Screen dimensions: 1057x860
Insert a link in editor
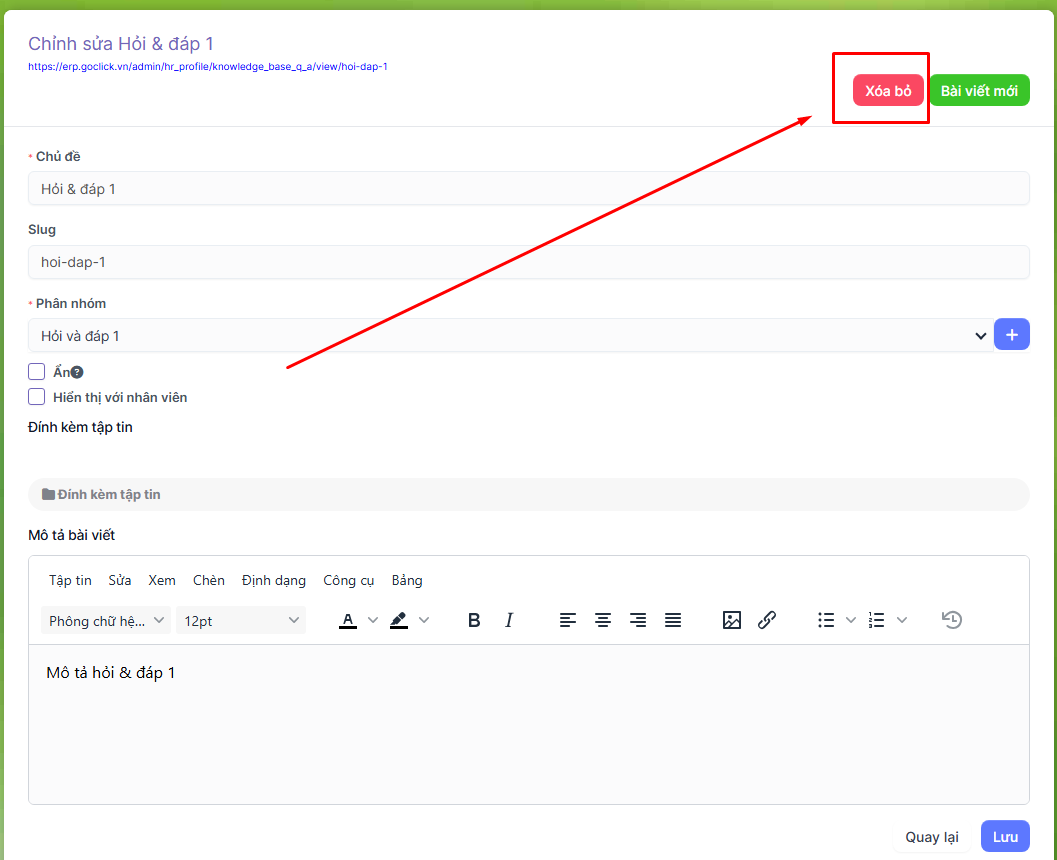(x=767, y=620)
